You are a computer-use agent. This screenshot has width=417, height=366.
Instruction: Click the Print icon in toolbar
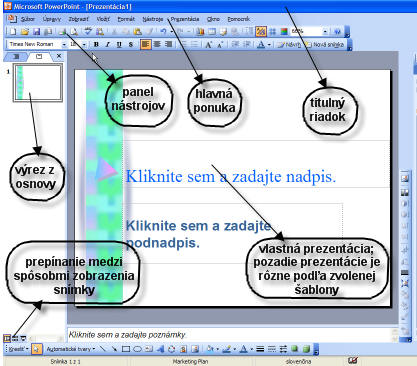(62, 32)
